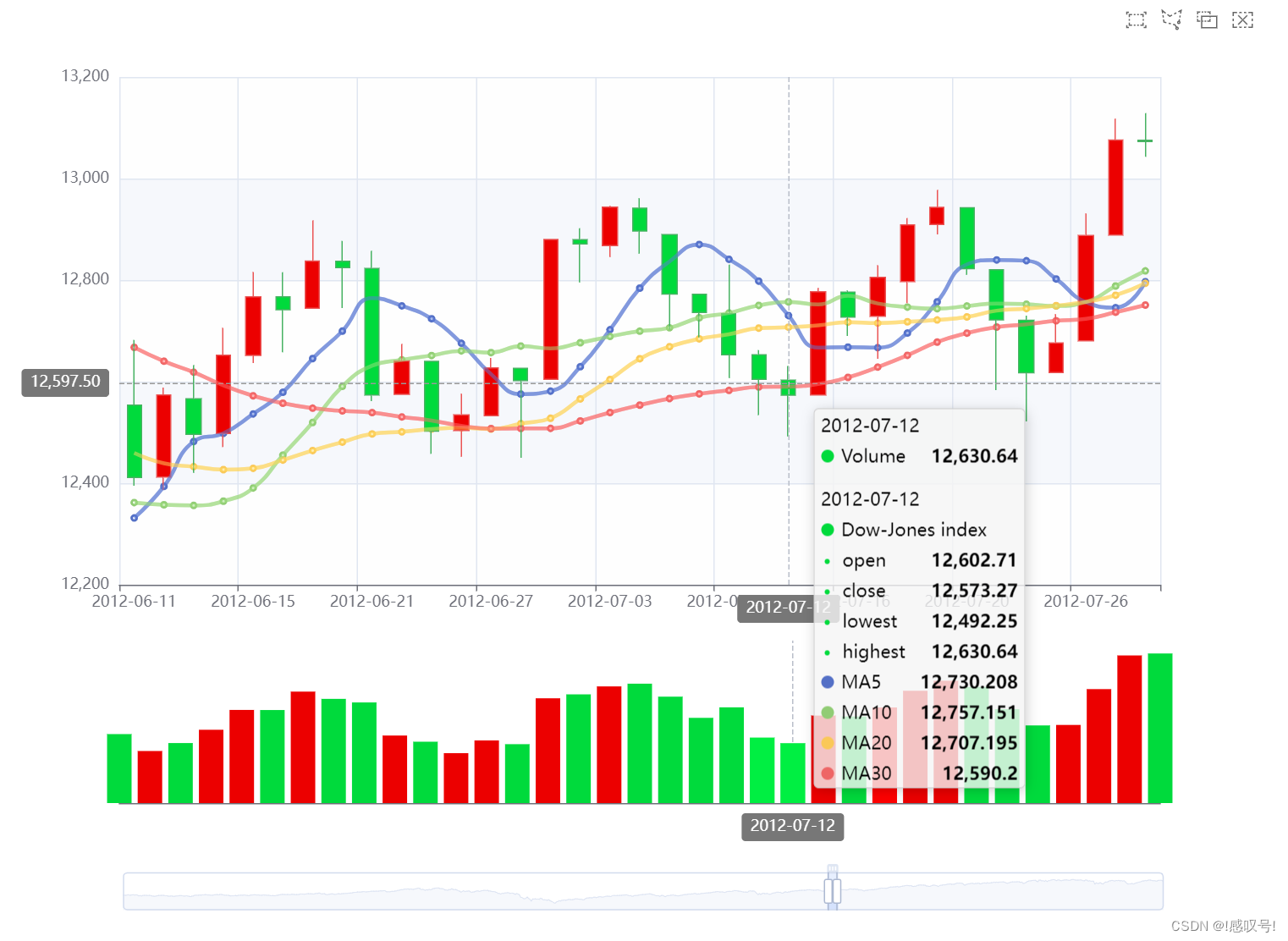The height and width of the screenshot is (941, 1288).
Task: Click the 2012-07-26 x-axis label
Action: [1086, 601]
